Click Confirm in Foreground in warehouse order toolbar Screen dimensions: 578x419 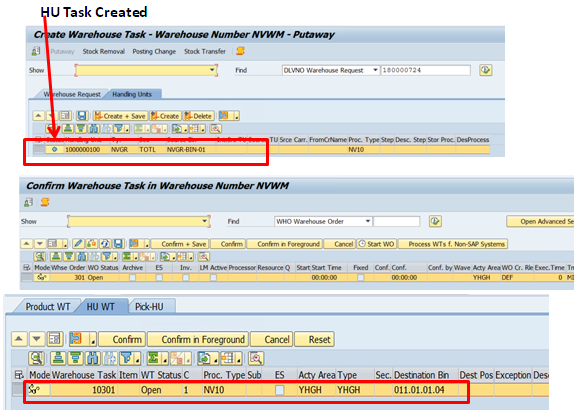coord(285,244)
